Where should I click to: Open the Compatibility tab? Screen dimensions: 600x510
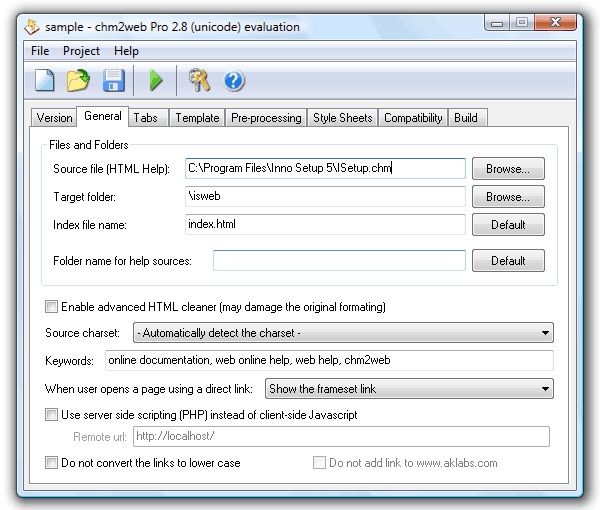413,118
